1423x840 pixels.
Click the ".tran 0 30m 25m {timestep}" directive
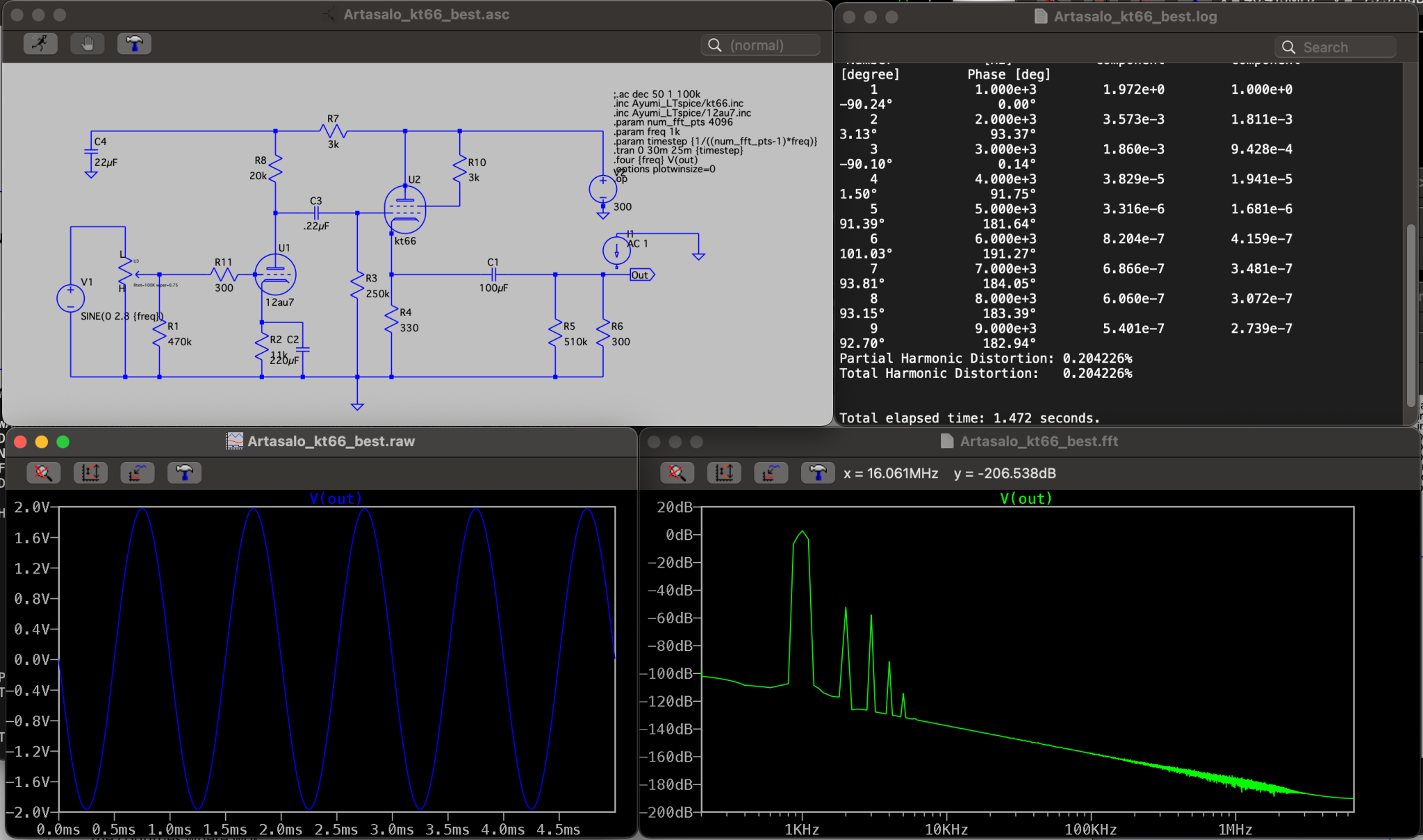coord(678,150)
